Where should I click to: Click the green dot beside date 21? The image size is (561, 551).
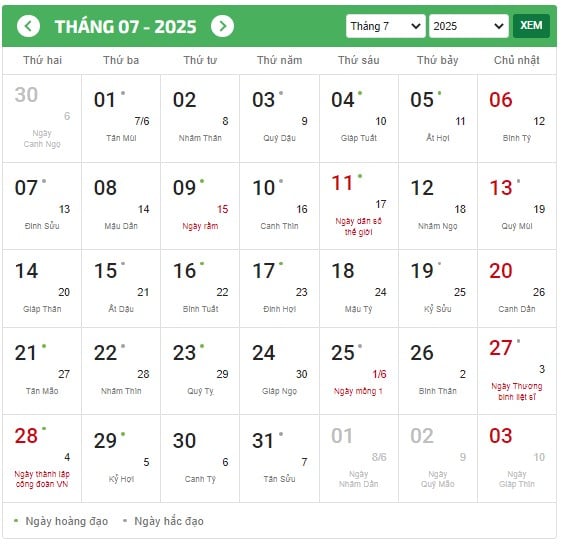click(44, 346)
